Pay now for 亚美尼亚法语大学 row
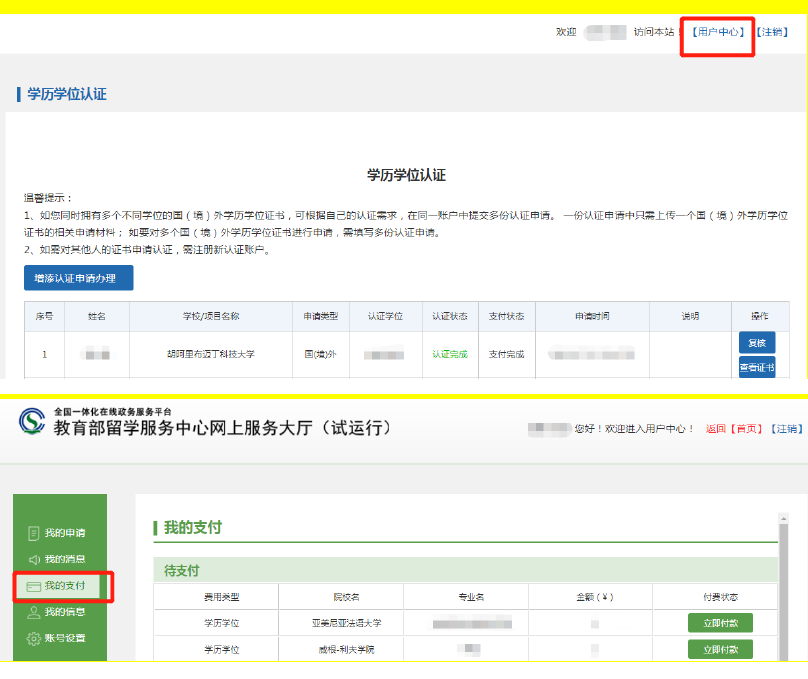Screen dimensions: 808x679 coord(720,623)
